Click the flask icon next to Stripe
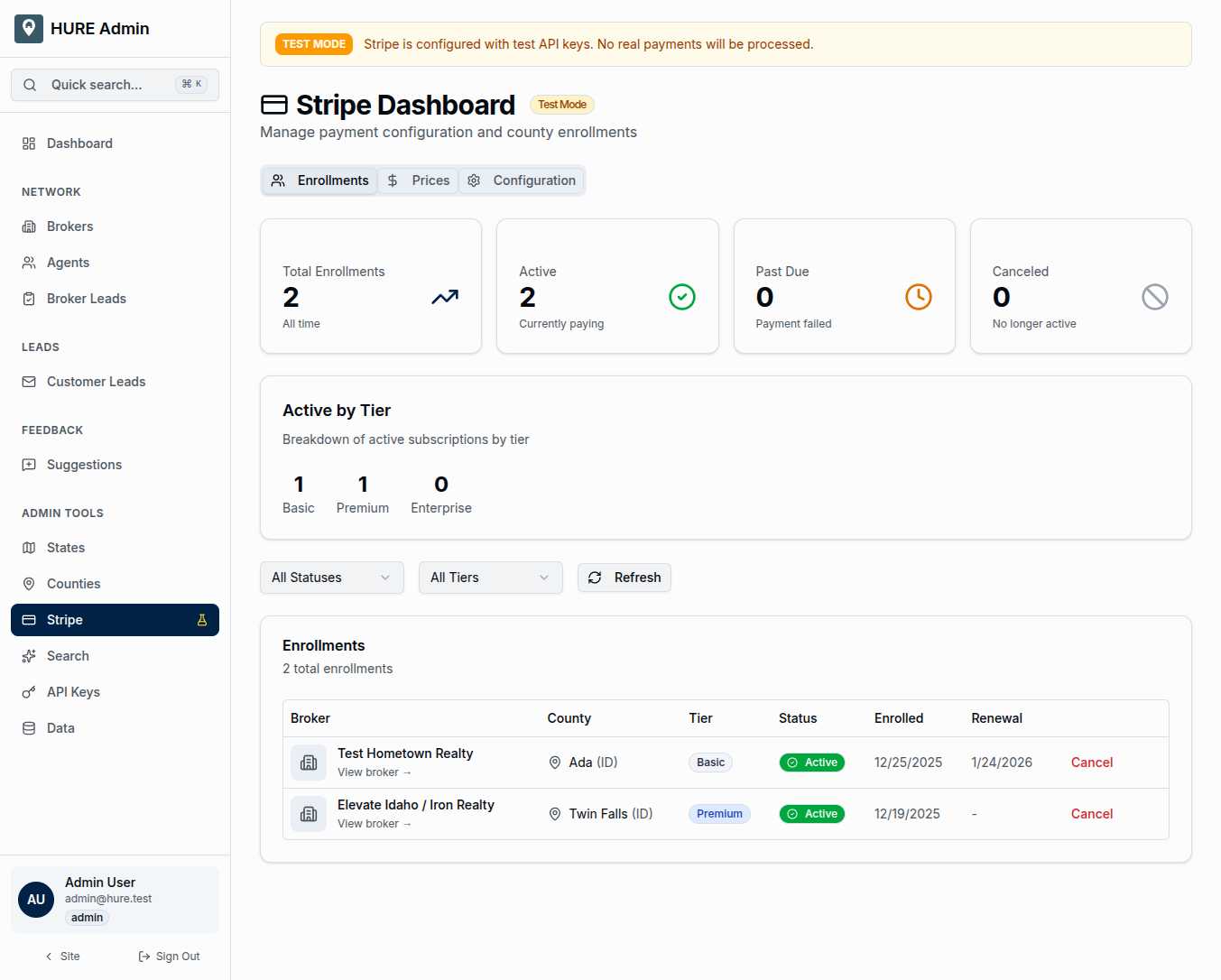The height and width of the screenshot is (980, 1221). [204, 620]
